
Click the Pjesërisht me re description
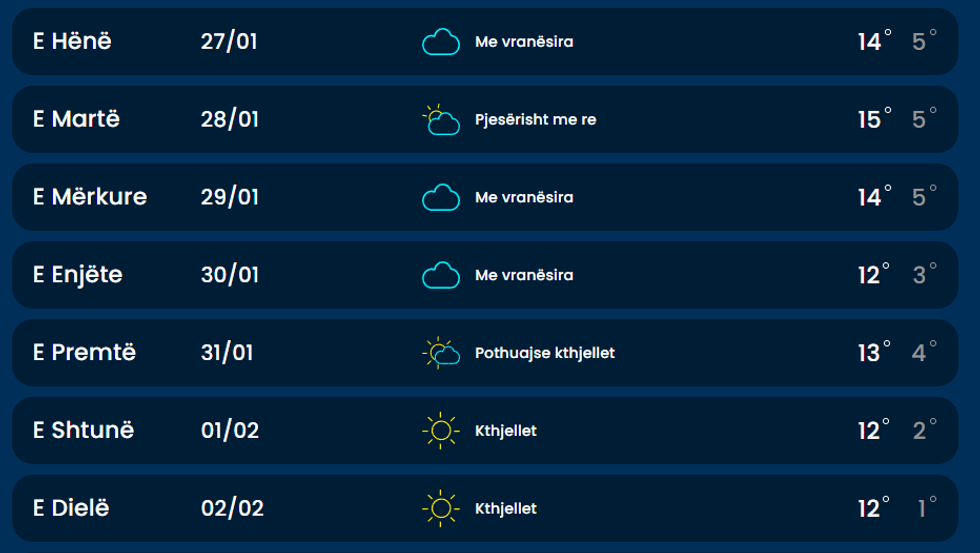coord(535,120)
